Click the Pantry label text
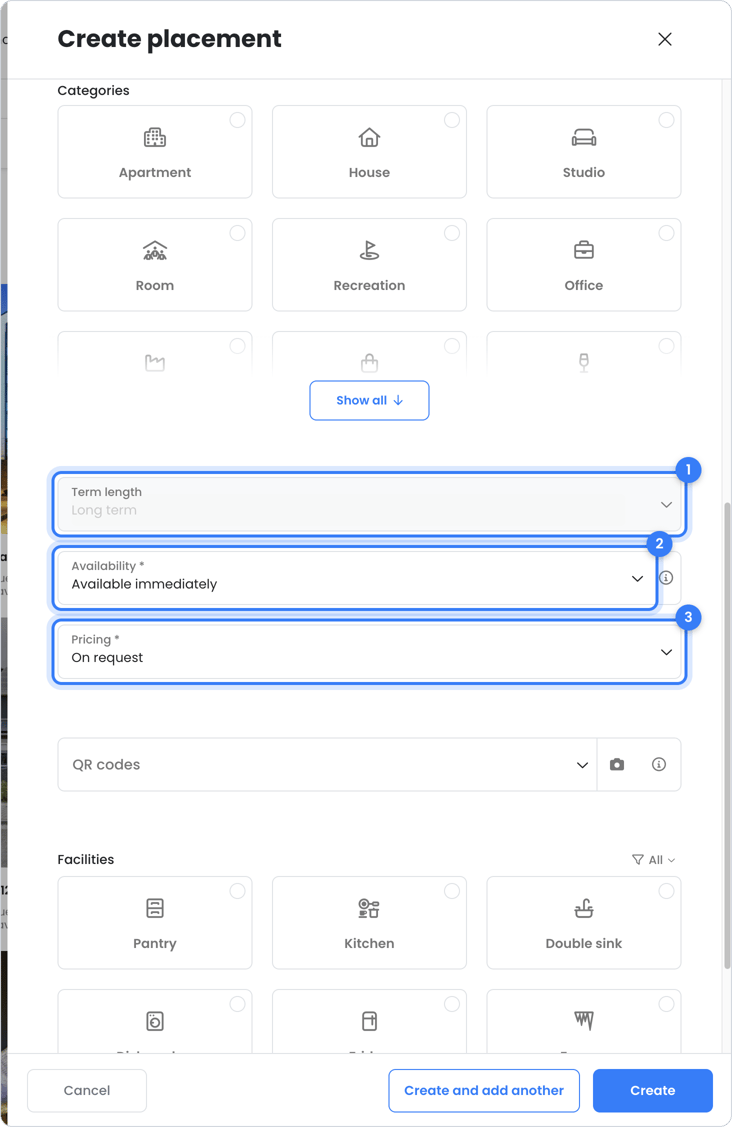732x1127 pixels. tap(155, 944)
